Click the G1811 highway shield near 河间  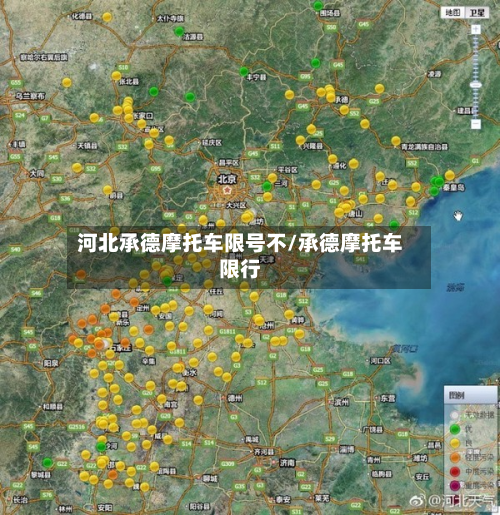click(x=227, y=332)
